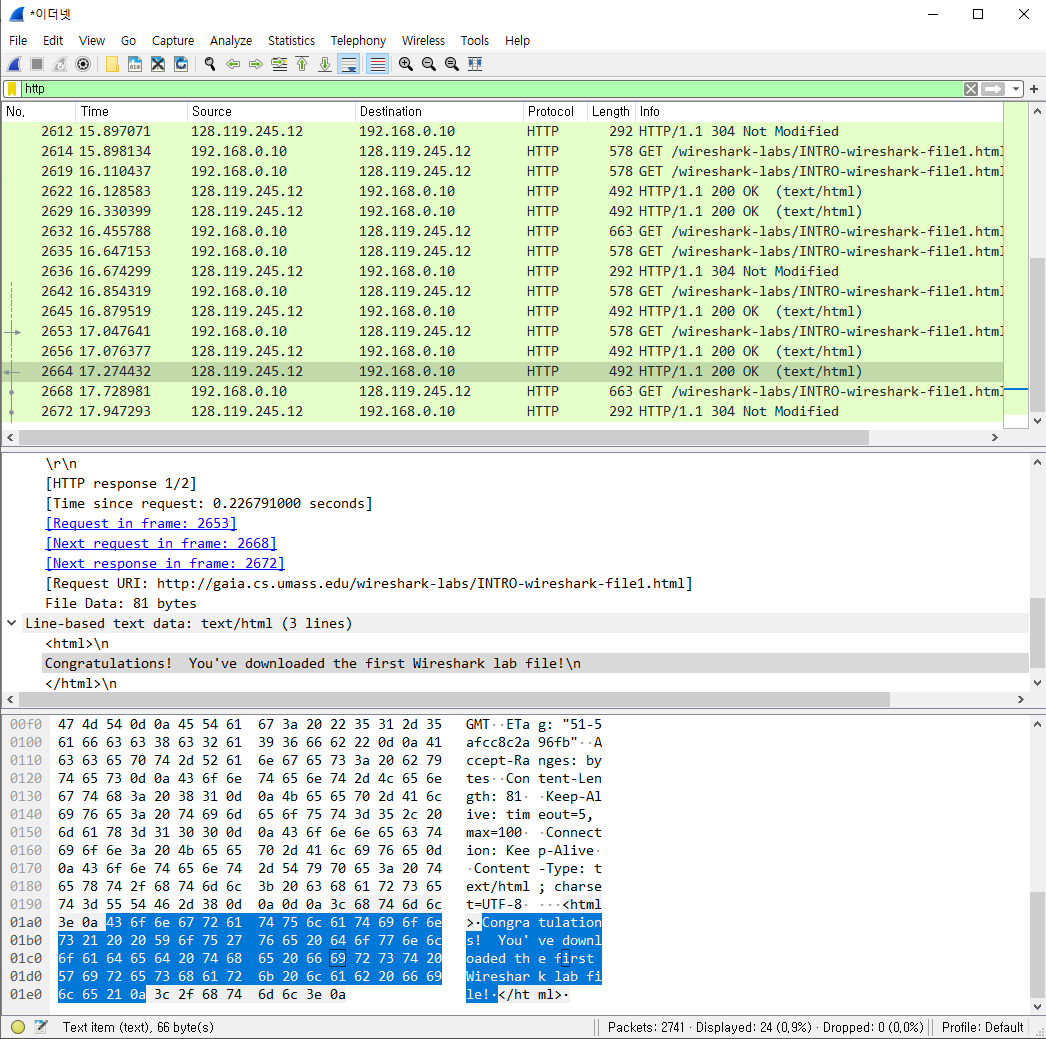Open a capture file folder icon
Viewport: 1046px width, 1039px height.
112,64
